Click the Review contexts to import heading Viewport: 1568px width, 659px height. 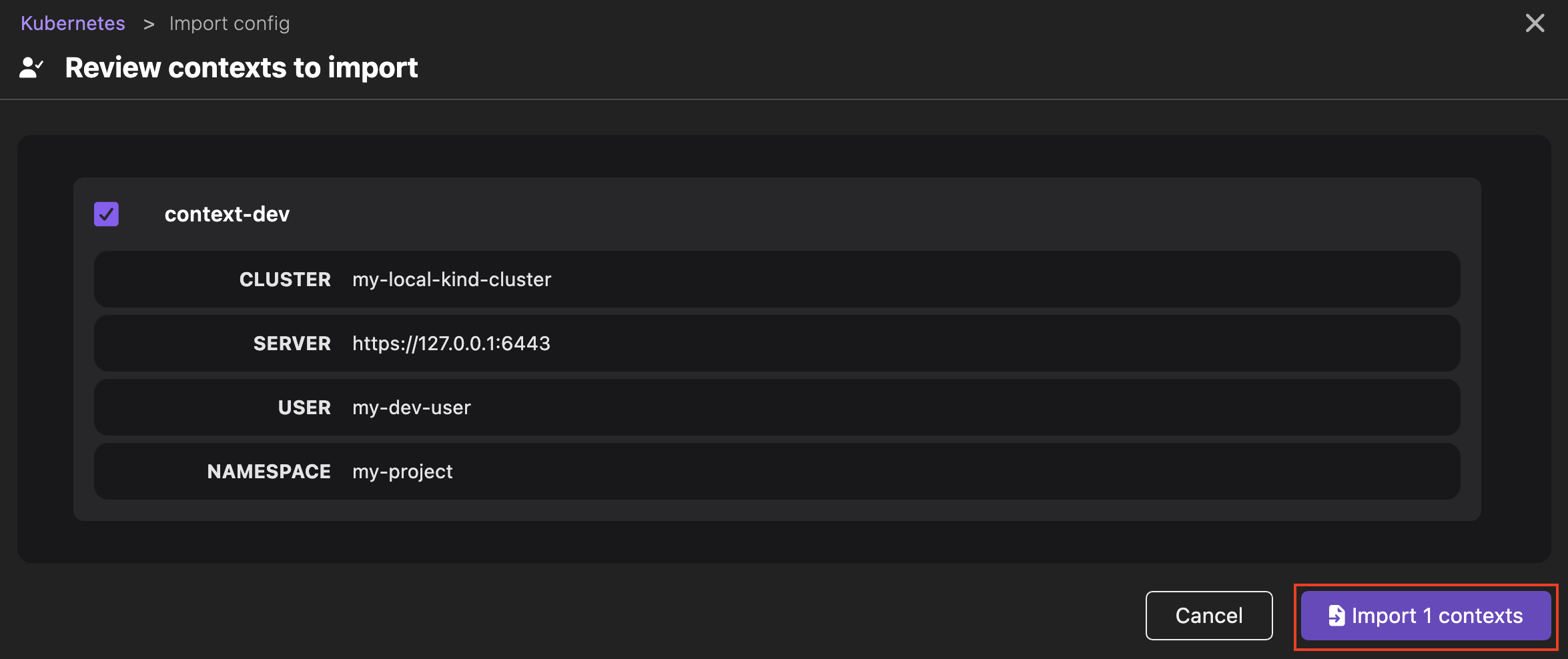tap(242, 67)
